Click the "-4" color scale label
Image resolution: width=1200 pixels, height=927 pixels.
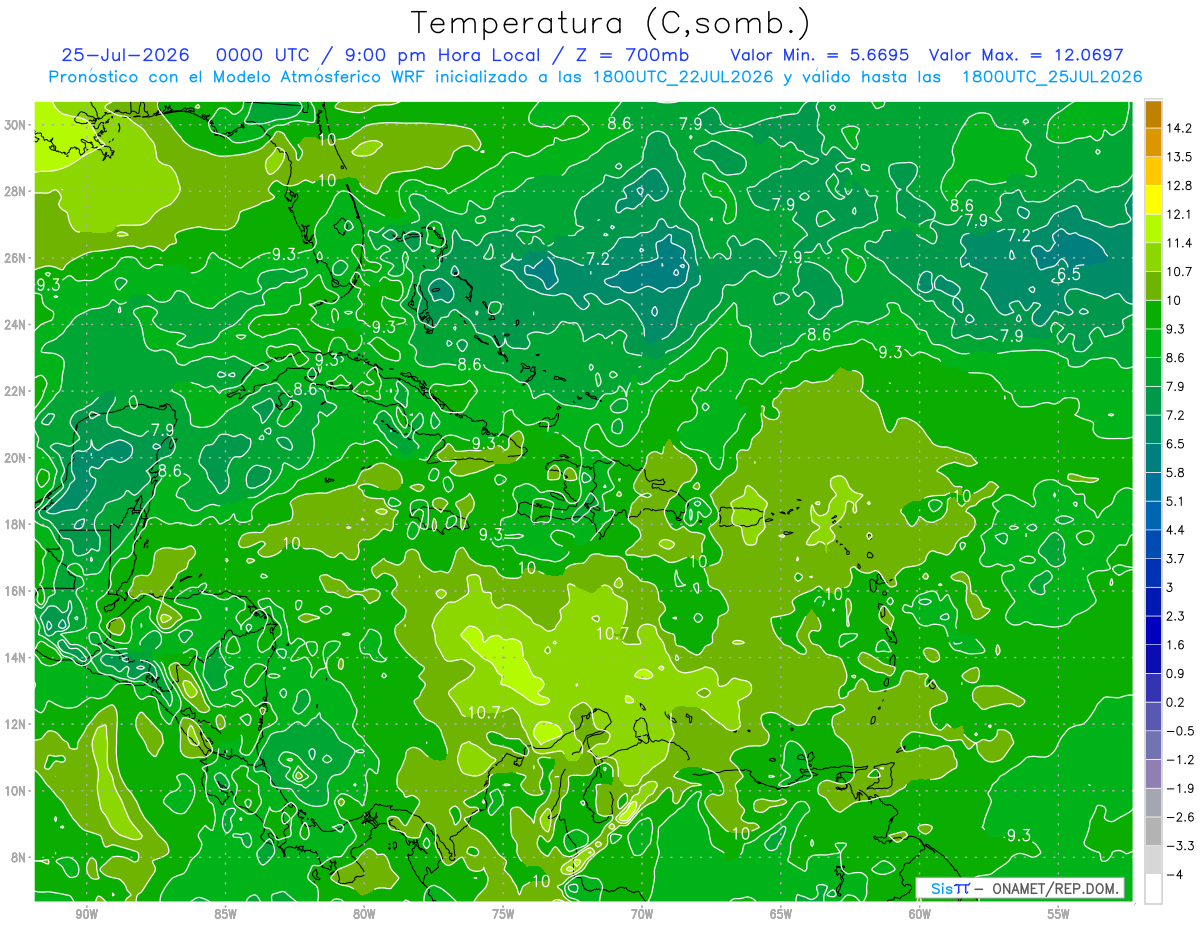pos(1173,875)
